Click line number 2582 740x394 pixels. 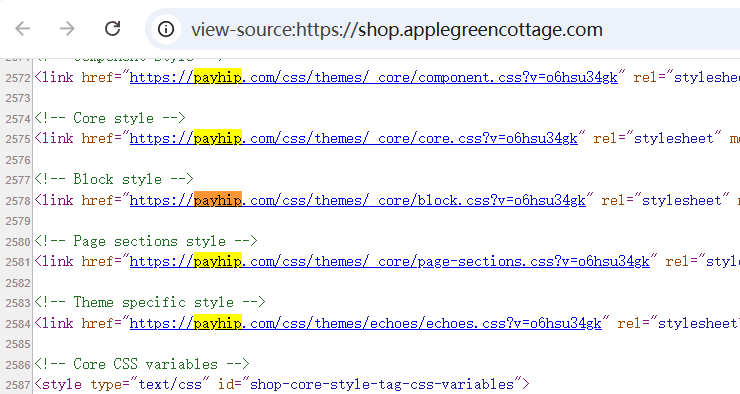tap(18, 283)
